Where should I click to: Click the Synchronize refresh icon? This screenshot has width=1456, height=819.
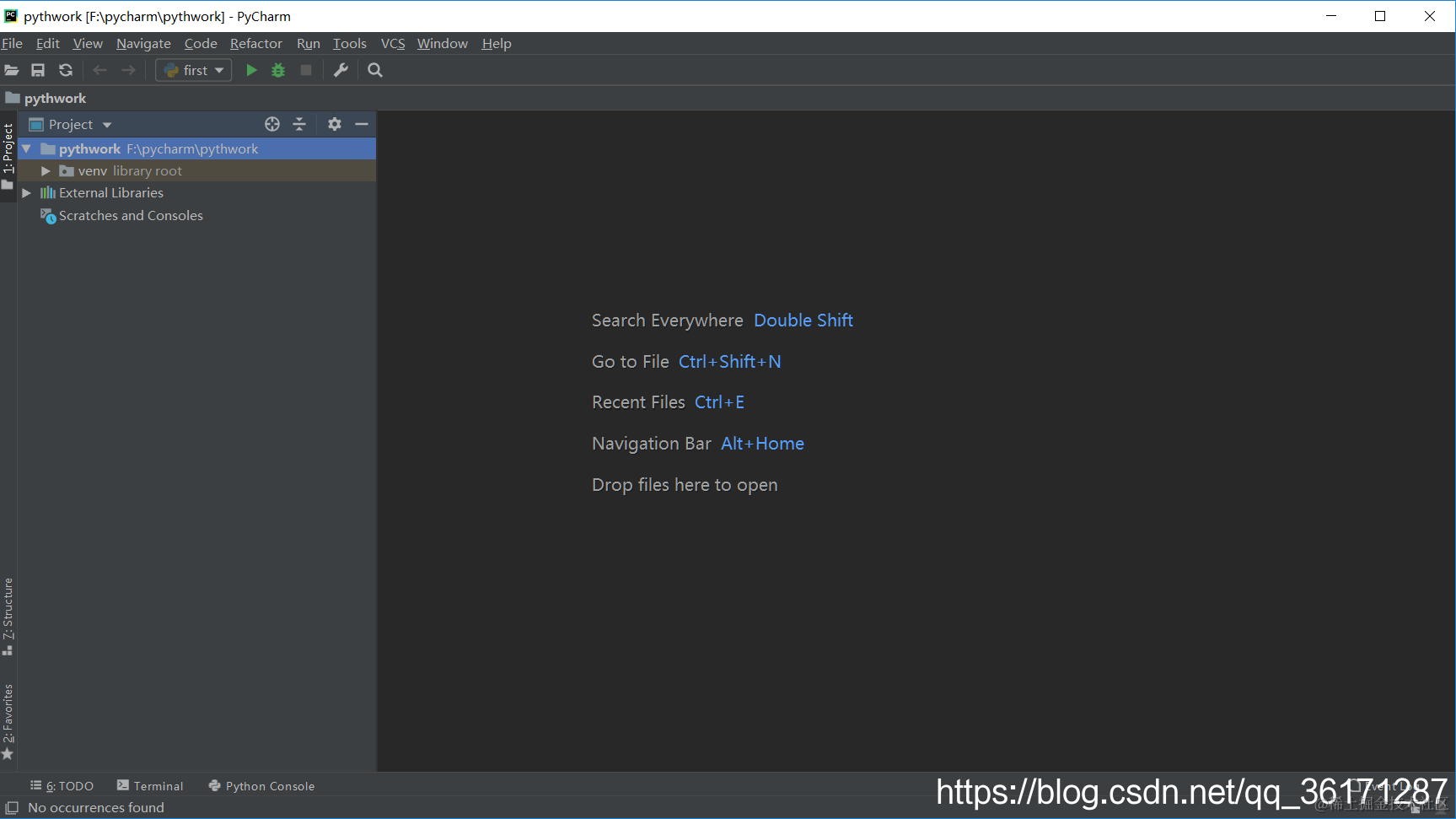click(66, 71)
